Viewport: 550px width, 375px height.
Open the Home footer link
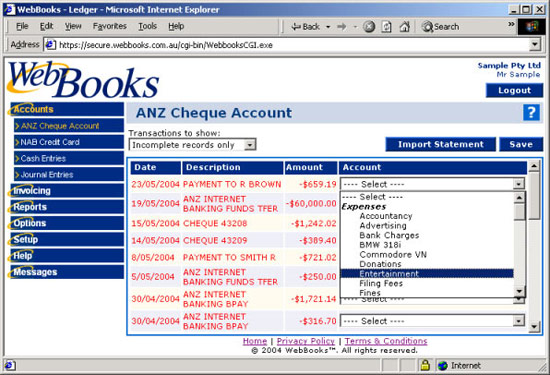coord(255,341)
